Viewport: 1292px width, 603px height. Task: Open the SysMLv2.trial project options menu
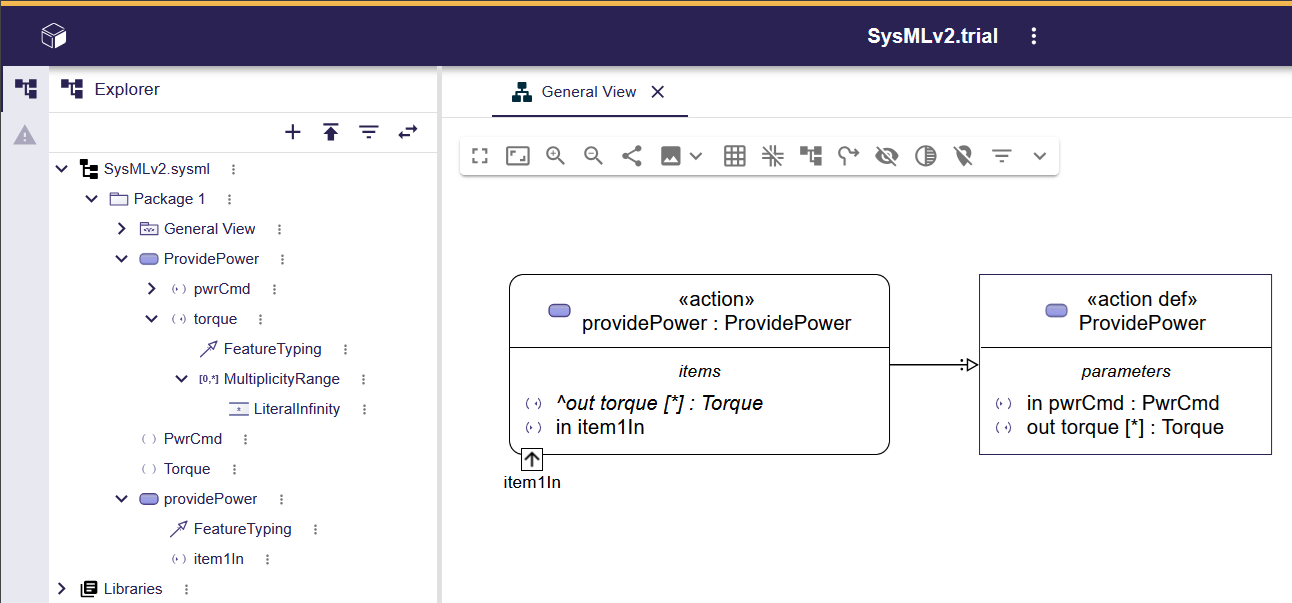(1034, 37)
